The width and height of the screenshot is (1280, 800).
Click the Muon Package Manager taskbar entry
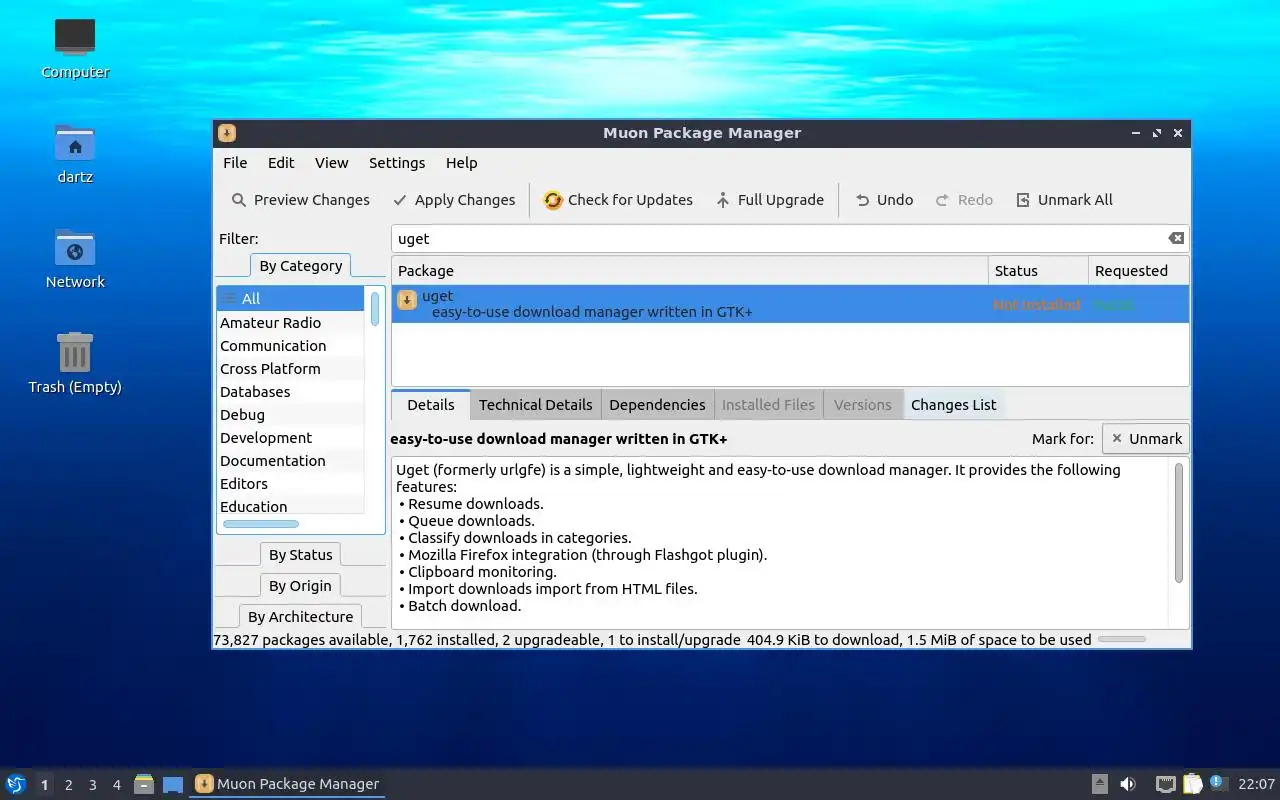[x=287, y=784]
